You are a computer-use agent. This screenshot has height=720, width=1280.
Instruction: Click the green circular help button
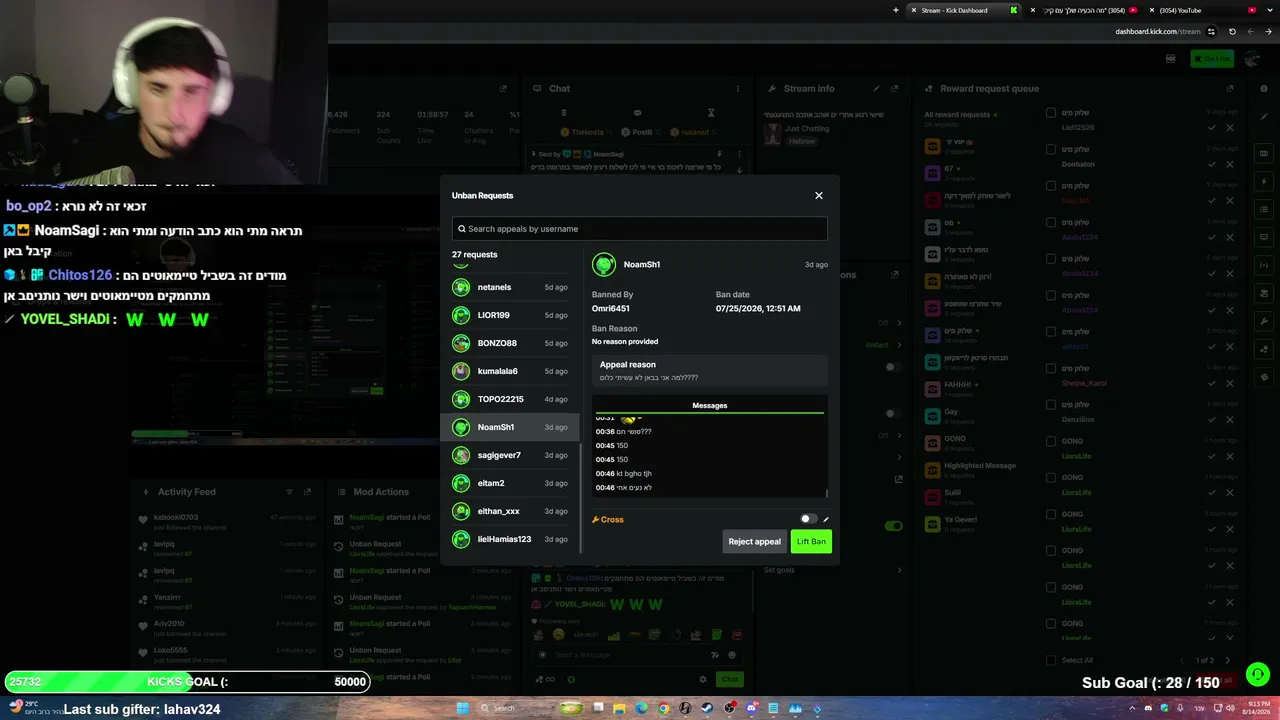tap(1258, 675)
